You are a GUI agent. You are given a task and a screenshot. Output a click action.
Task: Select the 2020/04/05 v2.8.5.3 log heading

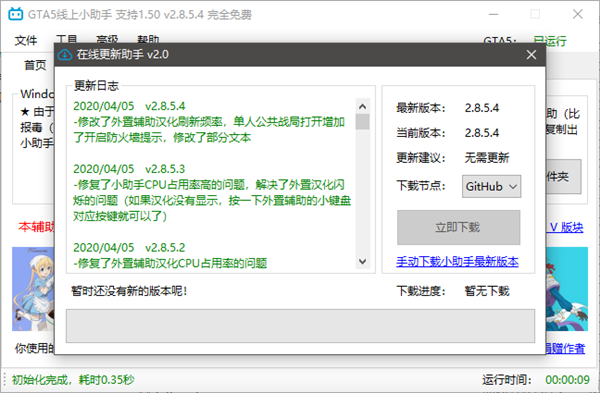tap(129, 169)
